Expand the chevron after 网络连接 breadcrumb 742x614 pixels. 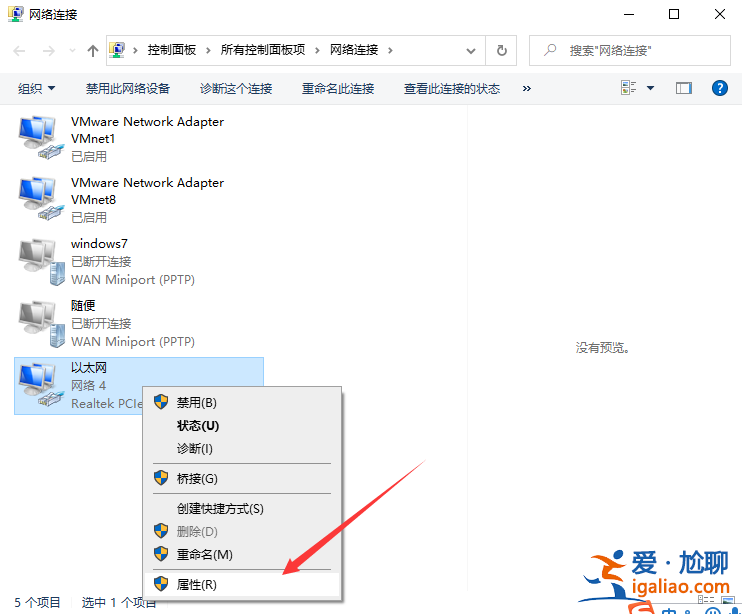click(x=390, y=51)
